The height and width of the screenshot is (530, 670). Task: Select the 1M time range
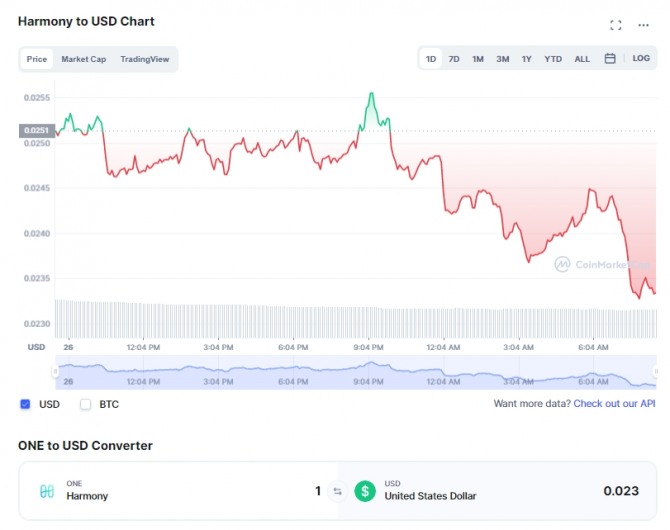click(x=478, y=59)
